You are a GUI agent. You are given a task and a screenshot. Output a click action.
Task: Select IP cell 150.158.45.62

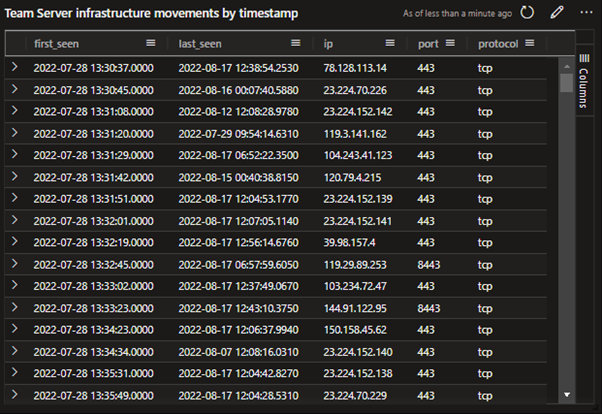click(x=355, y=330)
